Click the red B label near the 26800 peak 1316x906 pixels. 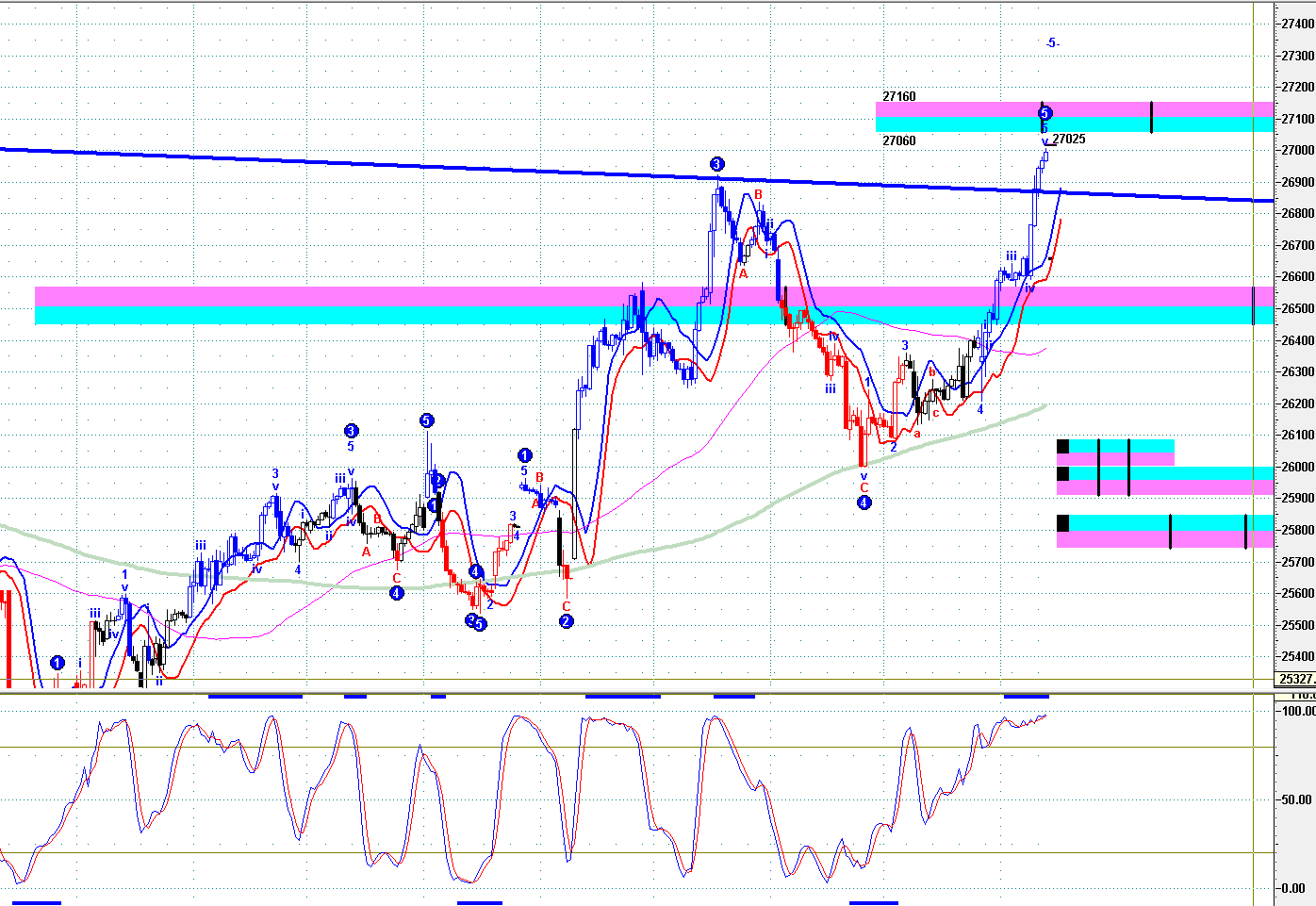click(757, 195)
